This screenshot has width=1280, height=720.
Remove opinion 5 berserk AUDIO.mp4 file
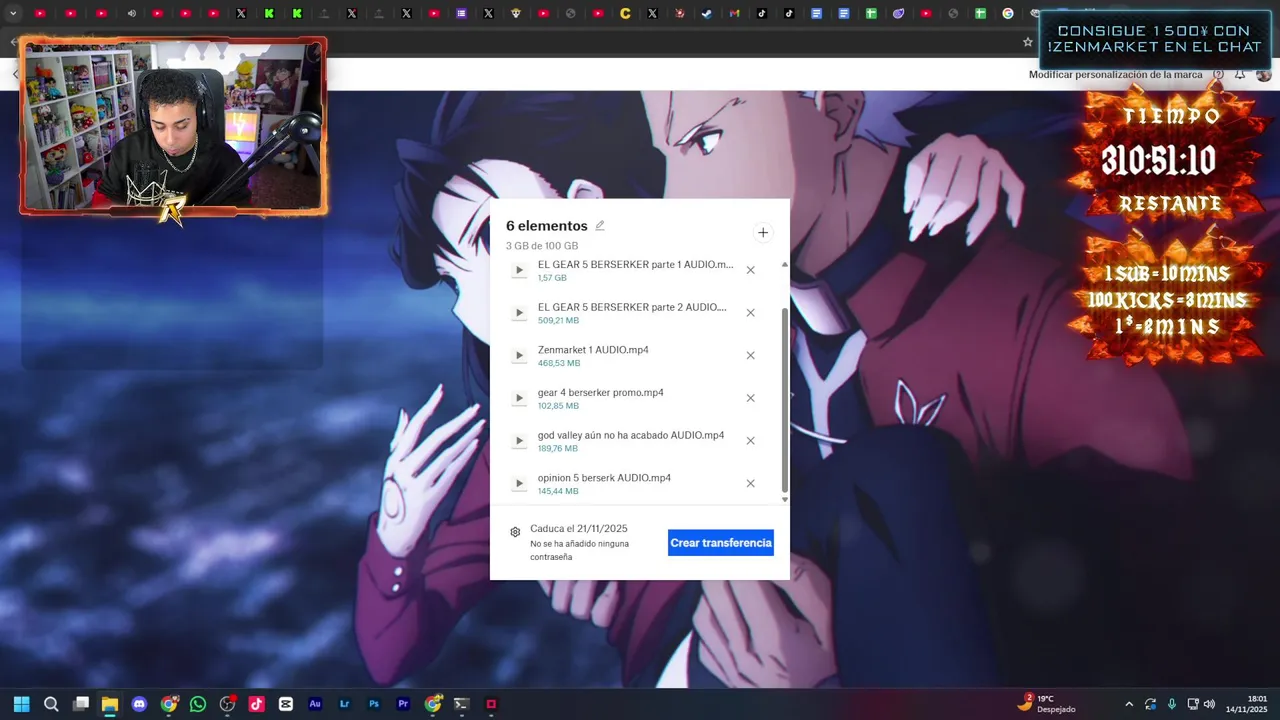click(x=750, y=484)
